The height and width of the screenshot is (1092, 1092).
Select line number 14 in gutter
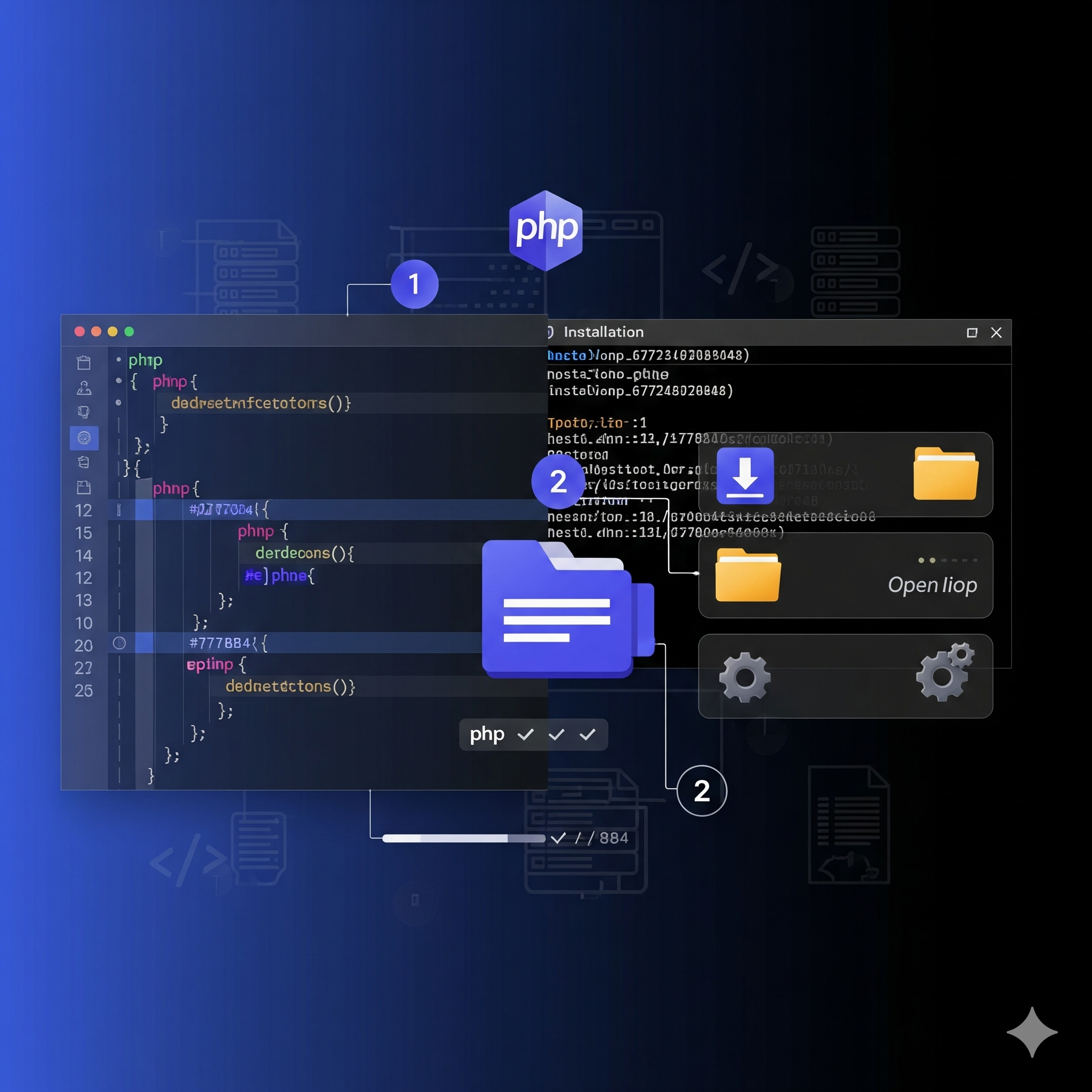click(84, 556)
